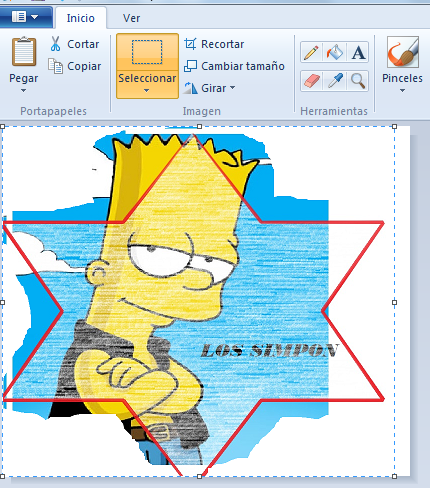Select the Text tool
The height and width of the screenshot is (500, 430).
coord(358,52)
